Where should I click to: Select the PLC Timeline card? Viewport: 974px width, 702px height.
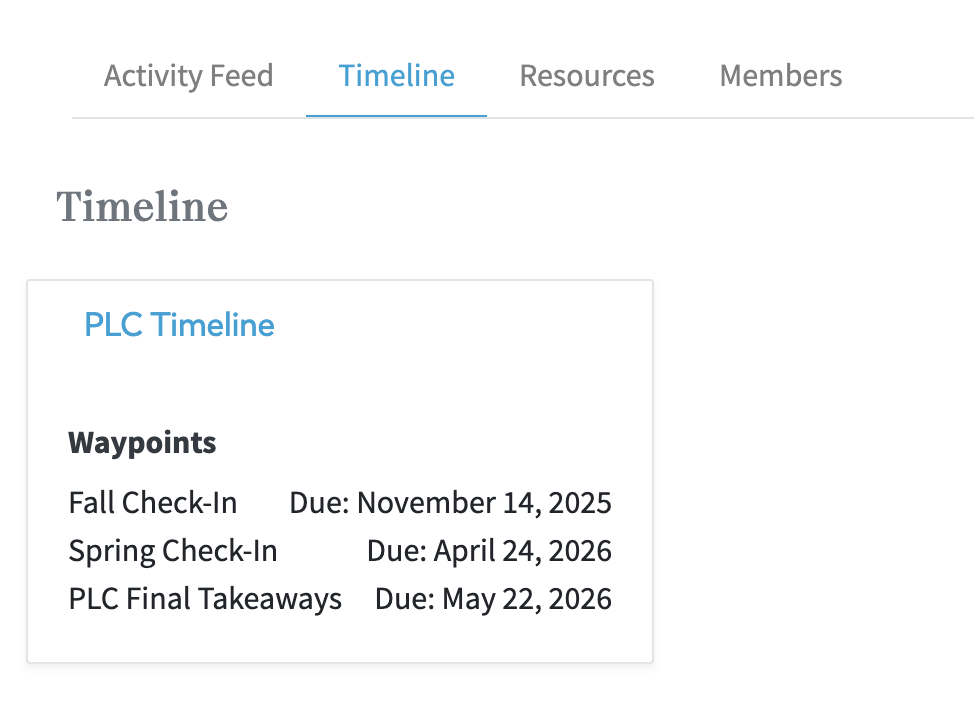coord(340,471)
